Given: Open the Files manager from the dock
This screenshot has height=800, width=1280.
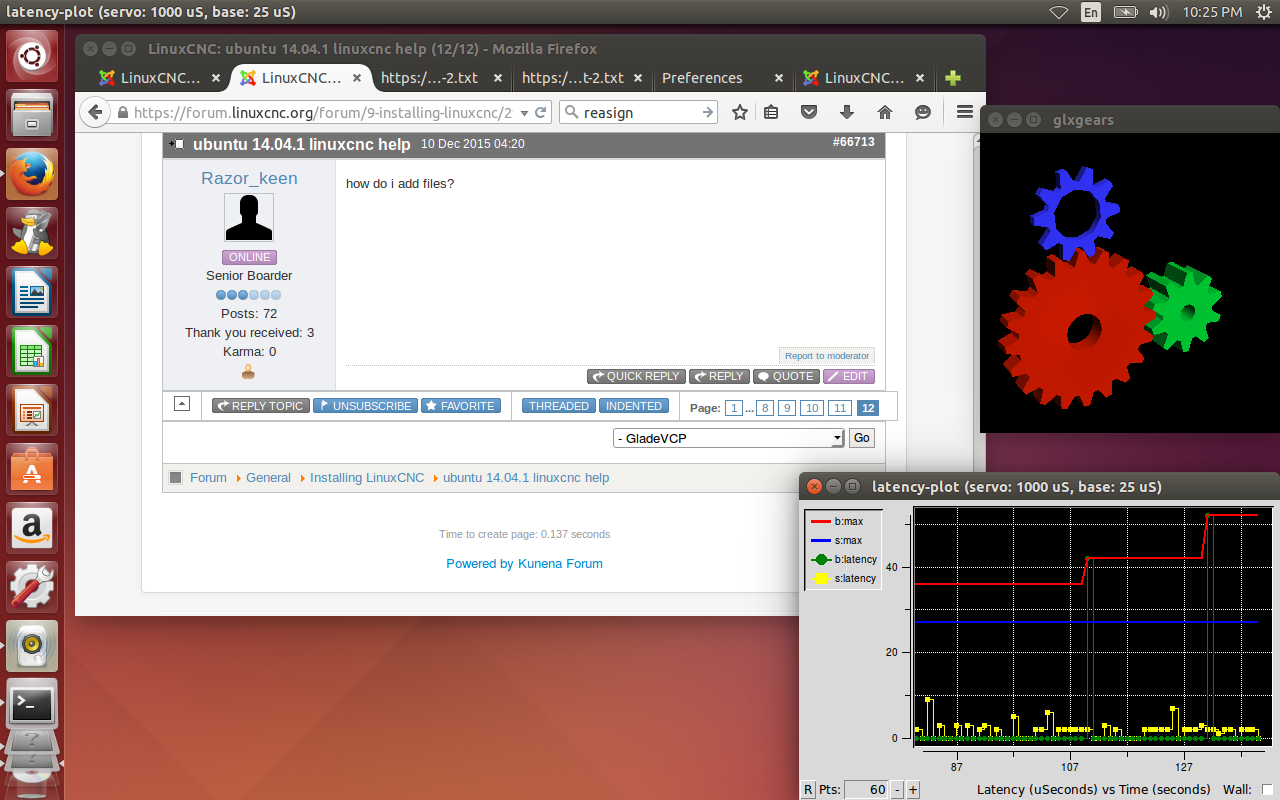Looking at the screenshot, I should click(x=32, y=115).
